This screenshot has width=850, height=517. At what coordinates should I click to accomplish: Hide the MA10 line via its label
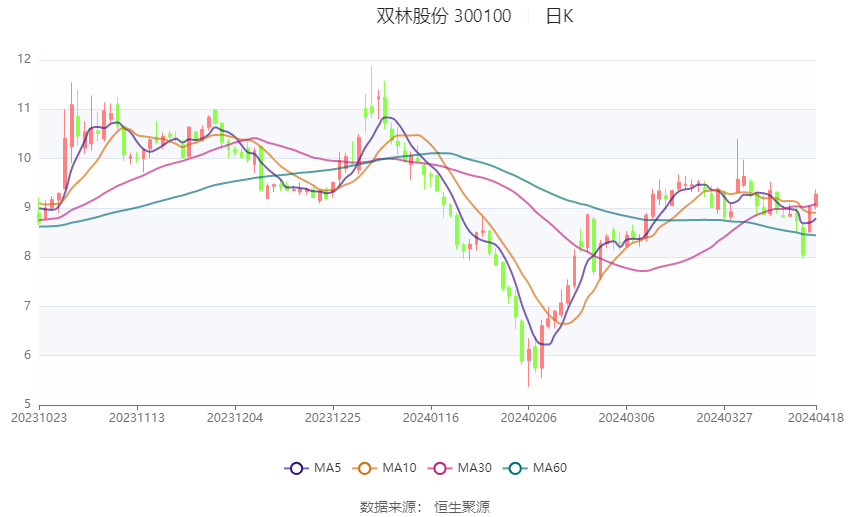pyautogui.click(x=400, y=468)
